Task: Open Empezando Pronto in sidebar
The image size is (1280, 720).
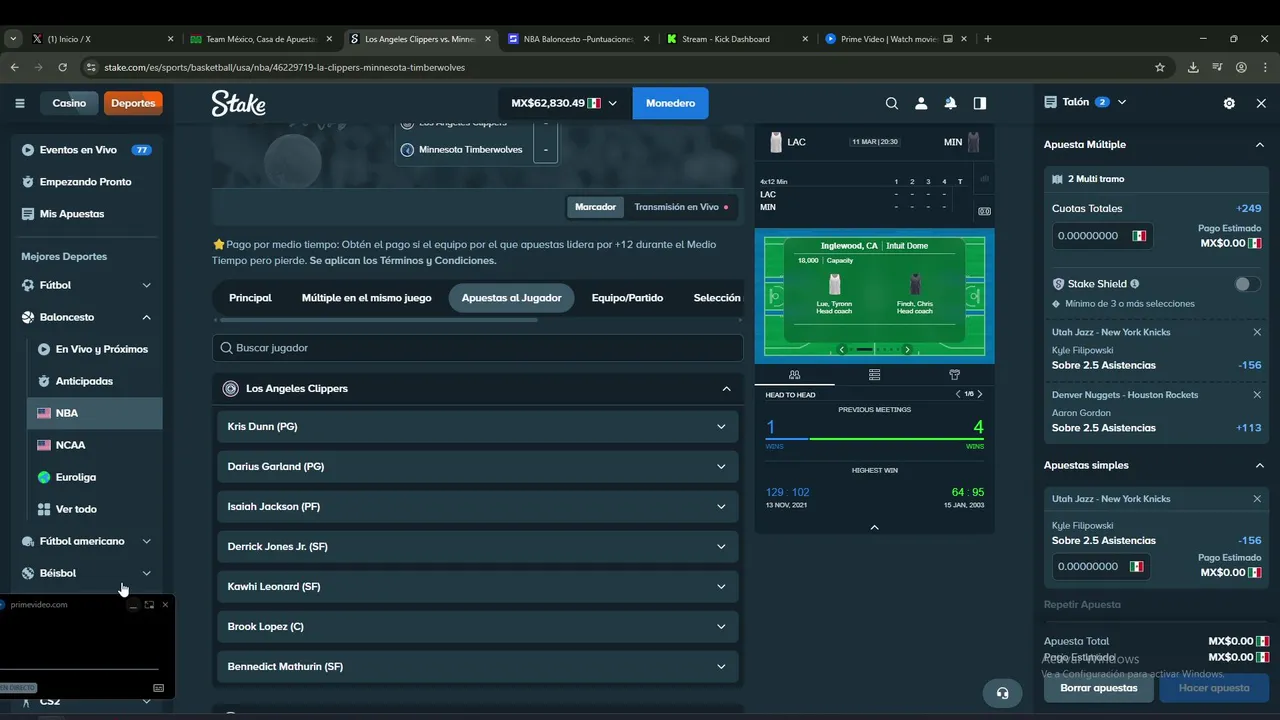Action: [87, 182]
